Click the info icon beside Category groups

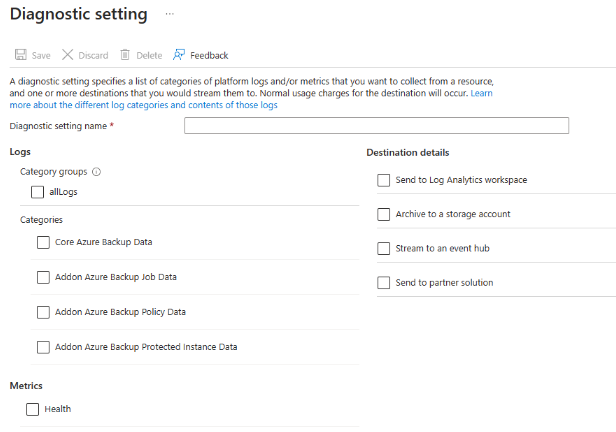click(x=96, y=172)
